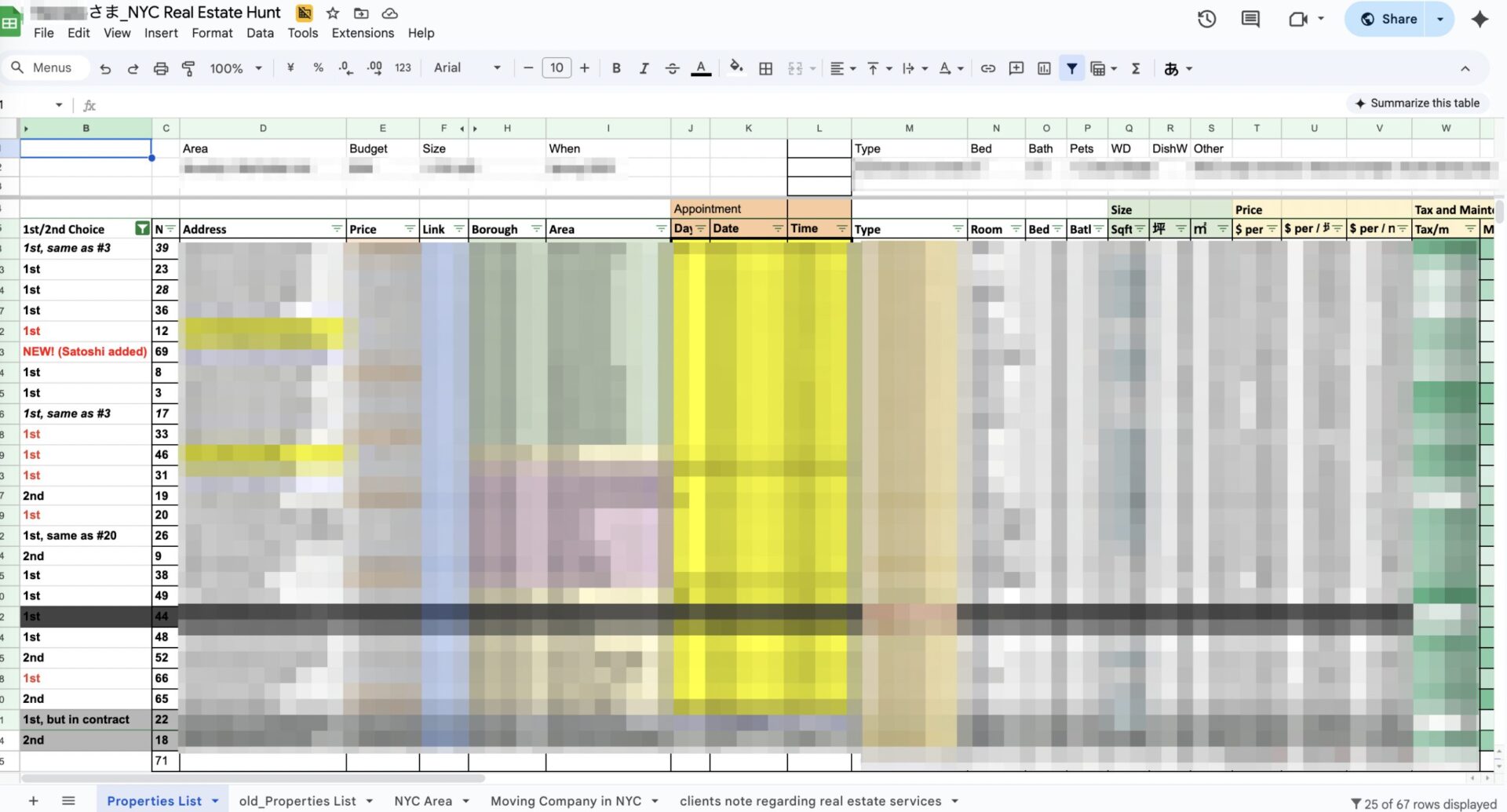Click the insert link icon
Image resolution: width=1507 pixels, height=812 pixels.
click(x=987, y=68)
